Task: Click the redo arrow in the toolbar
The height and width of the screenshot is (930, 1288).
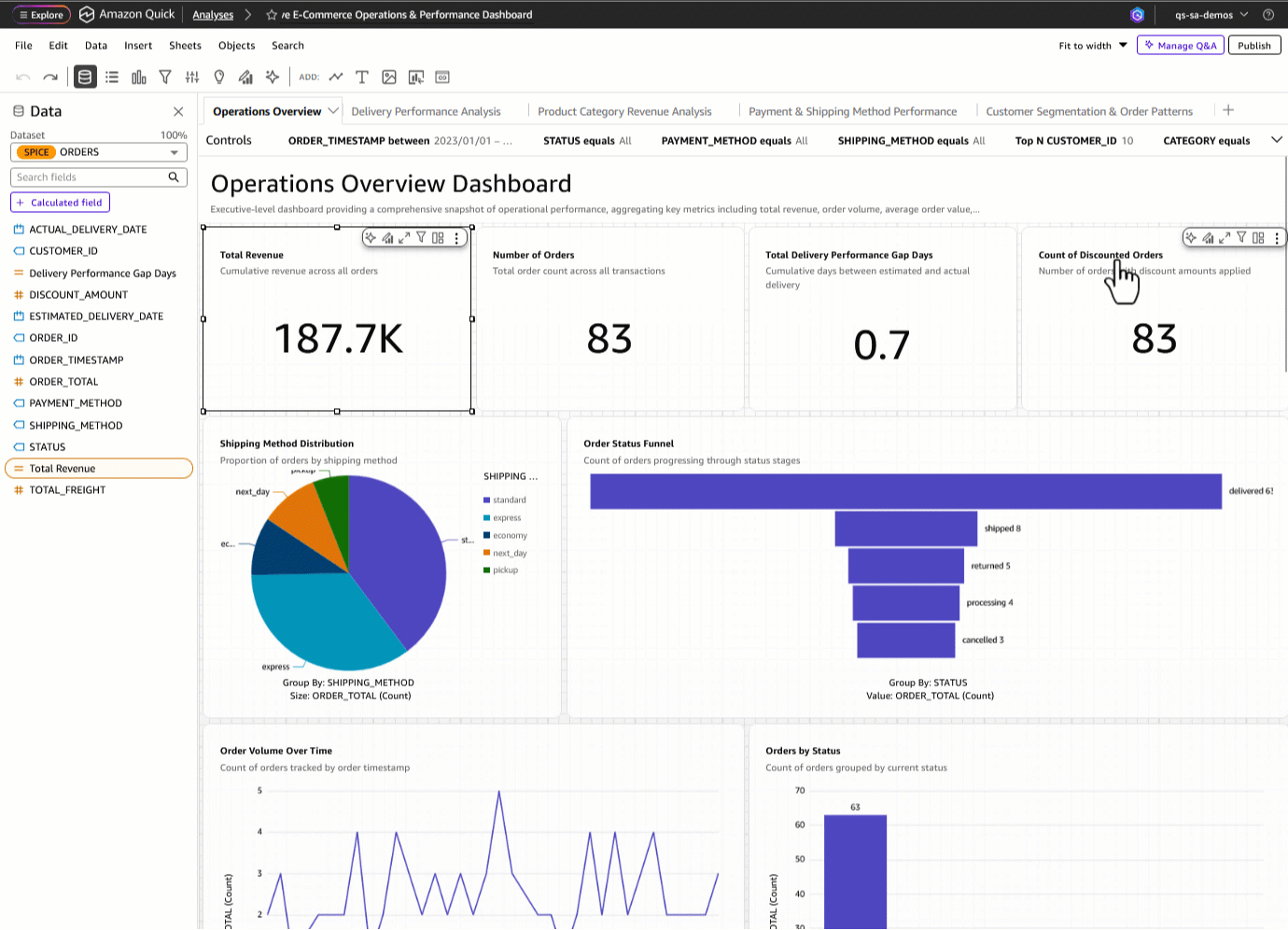Action: [x=50, y=77]
